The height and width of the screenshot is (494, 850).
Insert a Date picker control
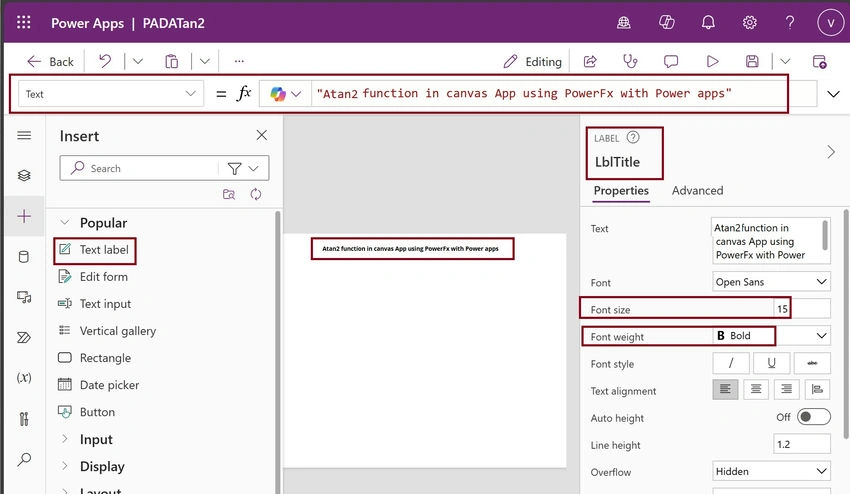point(98,385)
